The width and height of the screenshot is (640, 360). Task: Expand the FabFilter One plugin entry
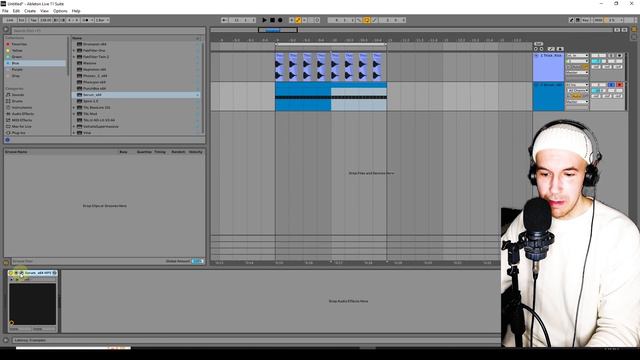[x=74, y=51]
